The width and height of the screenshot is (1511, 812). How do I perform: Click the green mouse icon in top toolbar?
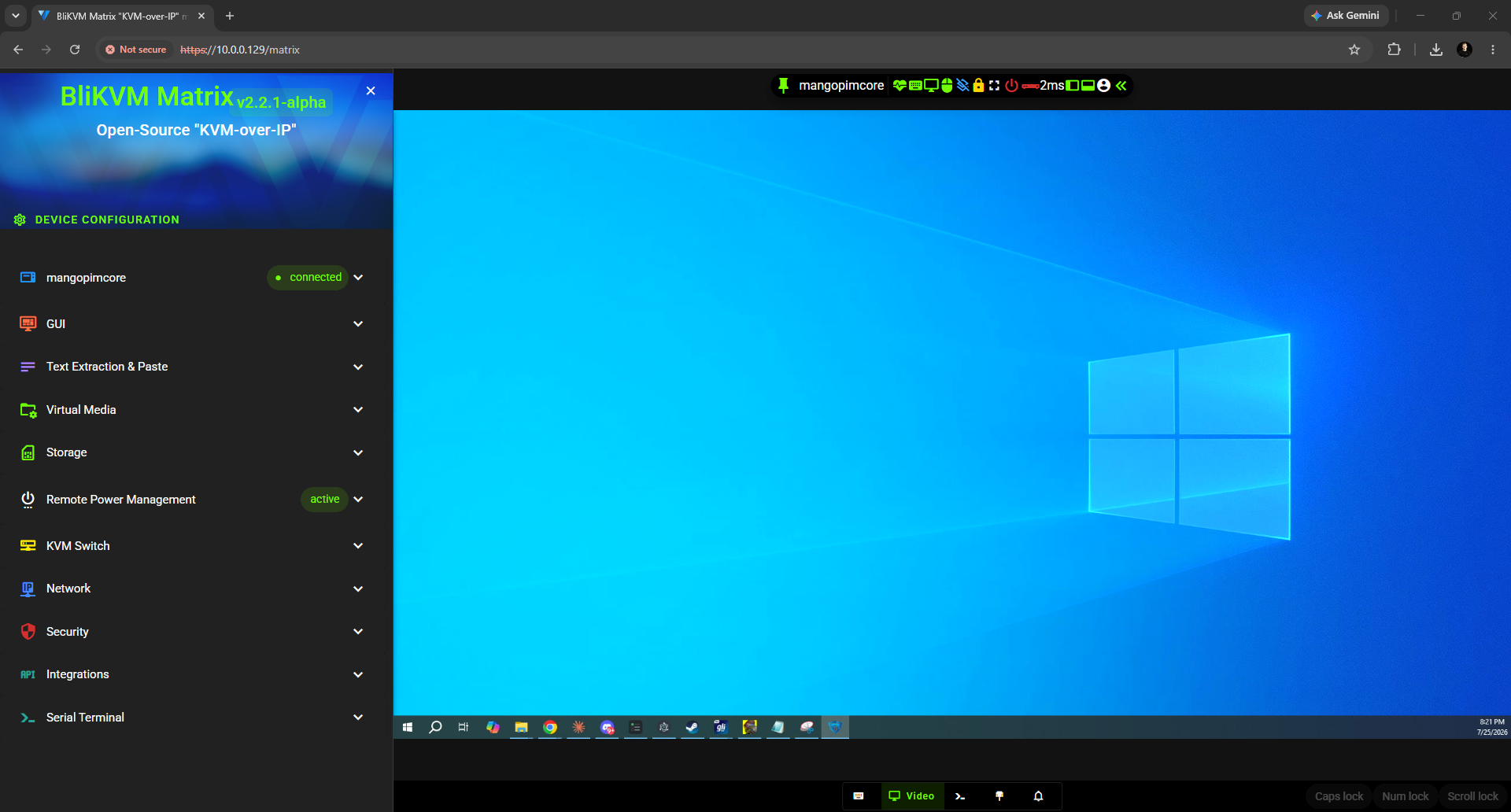pyautogui.click(x=947, y=85)
